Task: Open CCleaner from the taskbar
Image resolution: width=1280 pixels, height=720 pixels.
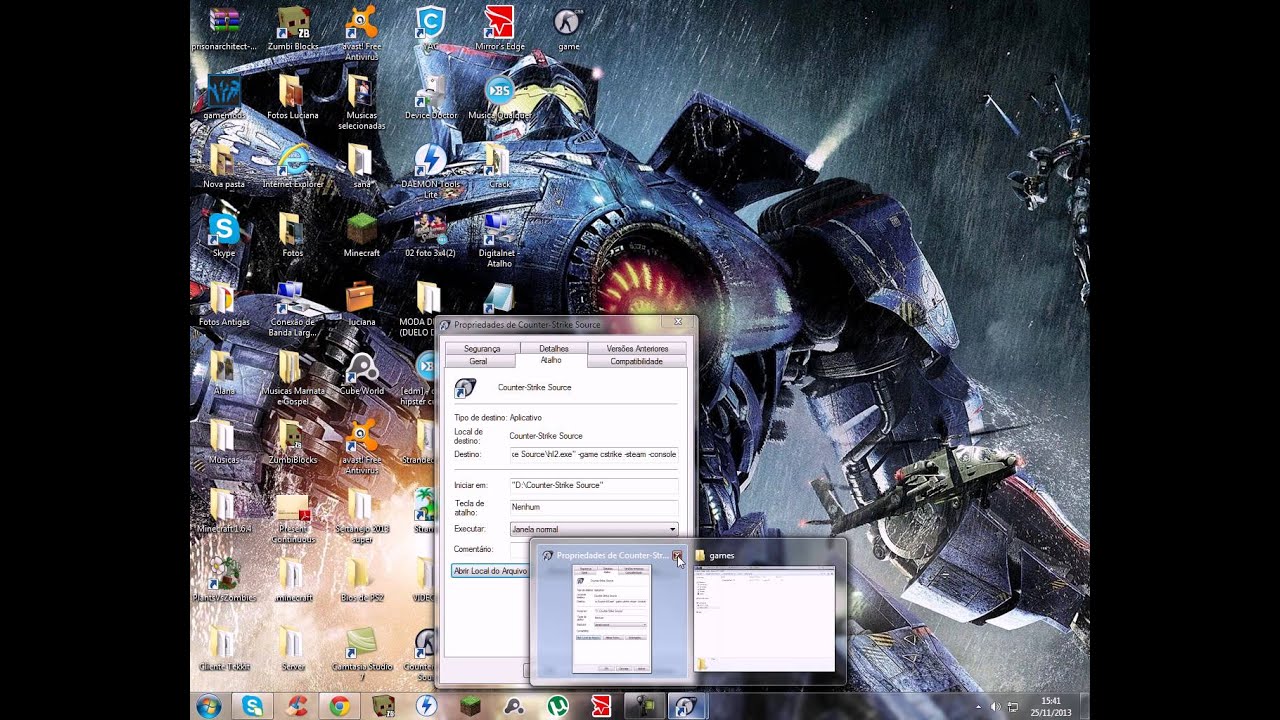Action: (x=296, y=706)
